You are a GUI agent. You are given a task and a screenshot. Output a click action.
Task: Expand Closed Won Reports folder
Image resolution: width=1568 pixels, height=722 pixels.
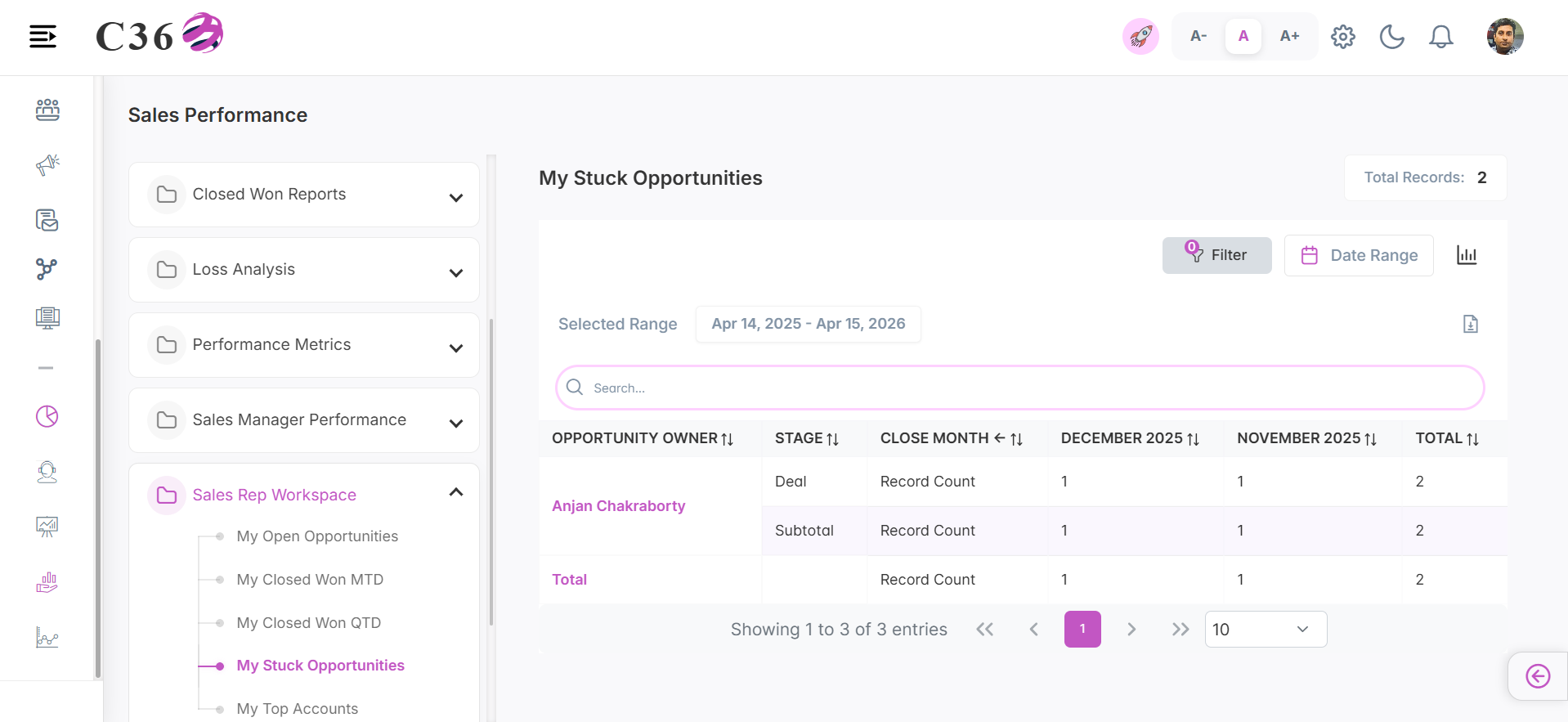pos(304,195)
